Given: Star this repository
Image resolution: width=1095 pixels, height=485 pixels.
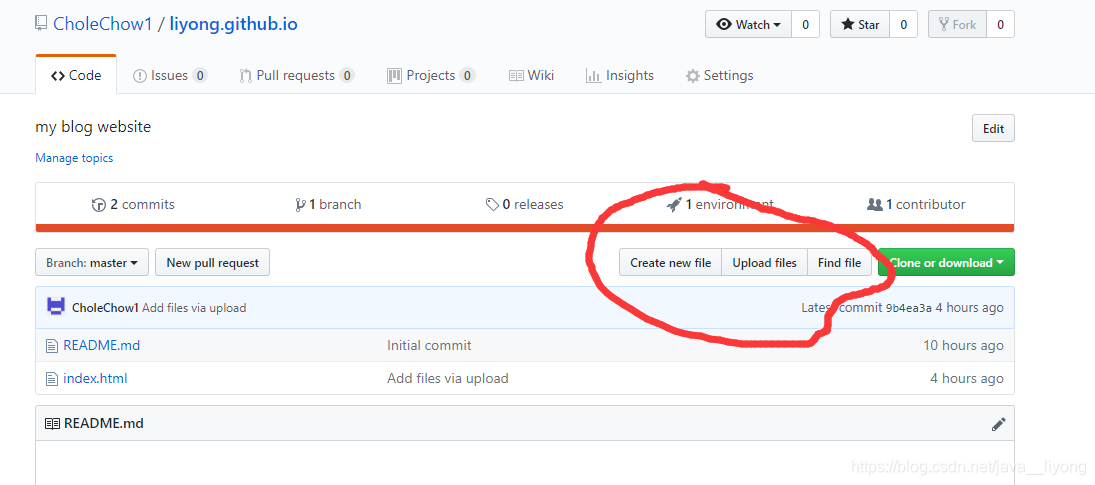Looking at the screenshot, I should tap(860, 24).
